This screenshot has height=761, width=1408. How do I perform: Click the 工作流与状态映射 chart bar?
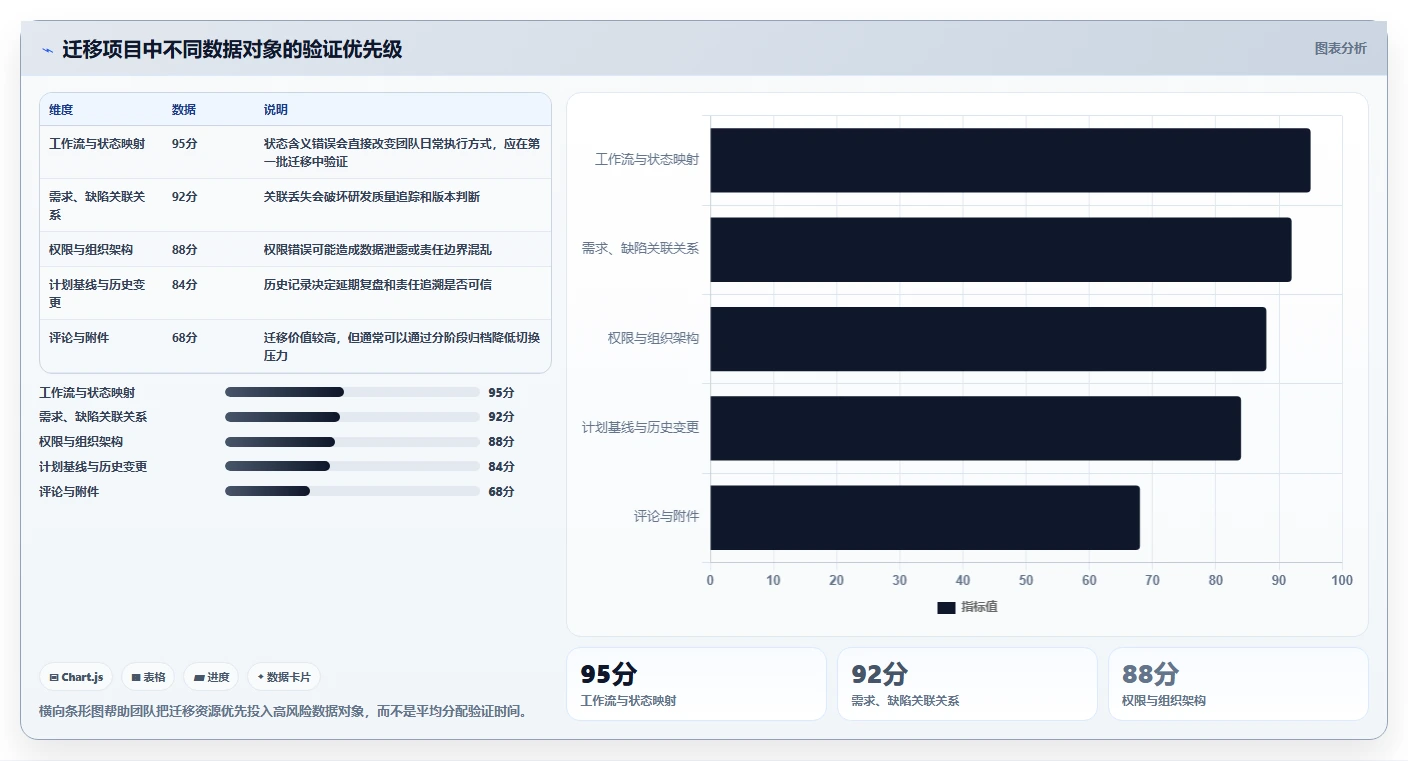point(1010,160)
